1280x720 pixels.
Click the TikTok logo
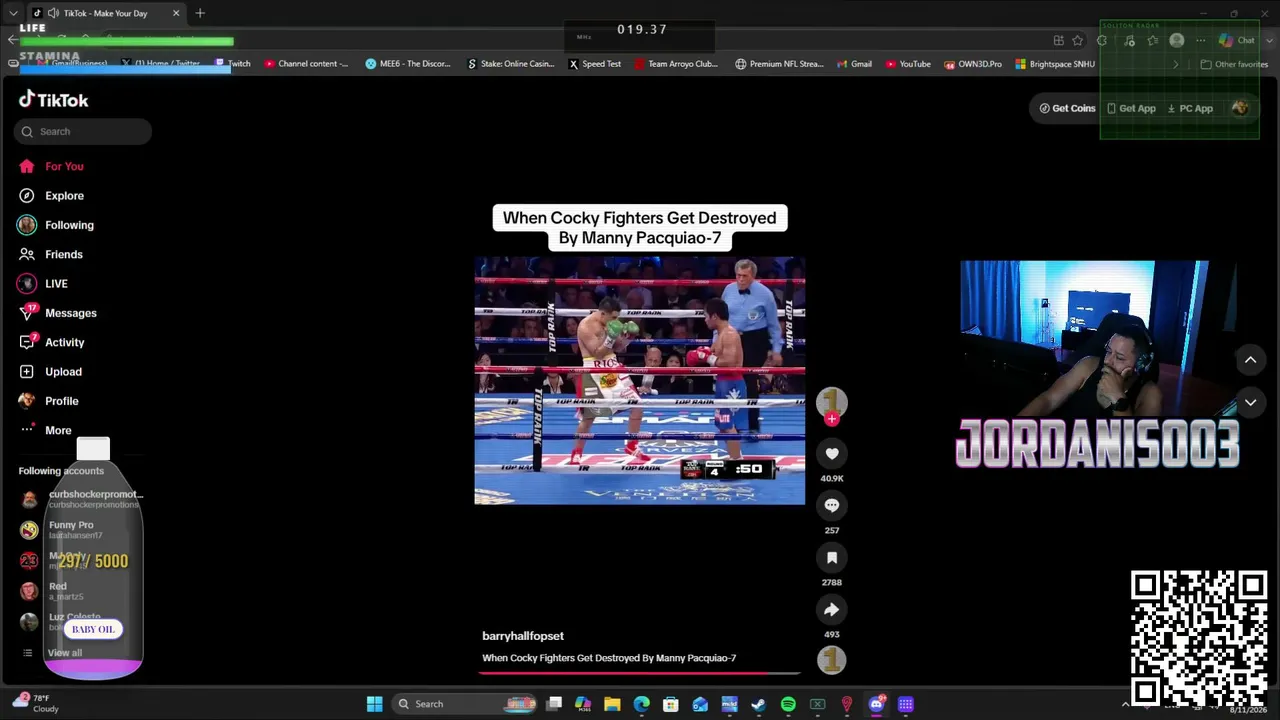pos(54,100)
